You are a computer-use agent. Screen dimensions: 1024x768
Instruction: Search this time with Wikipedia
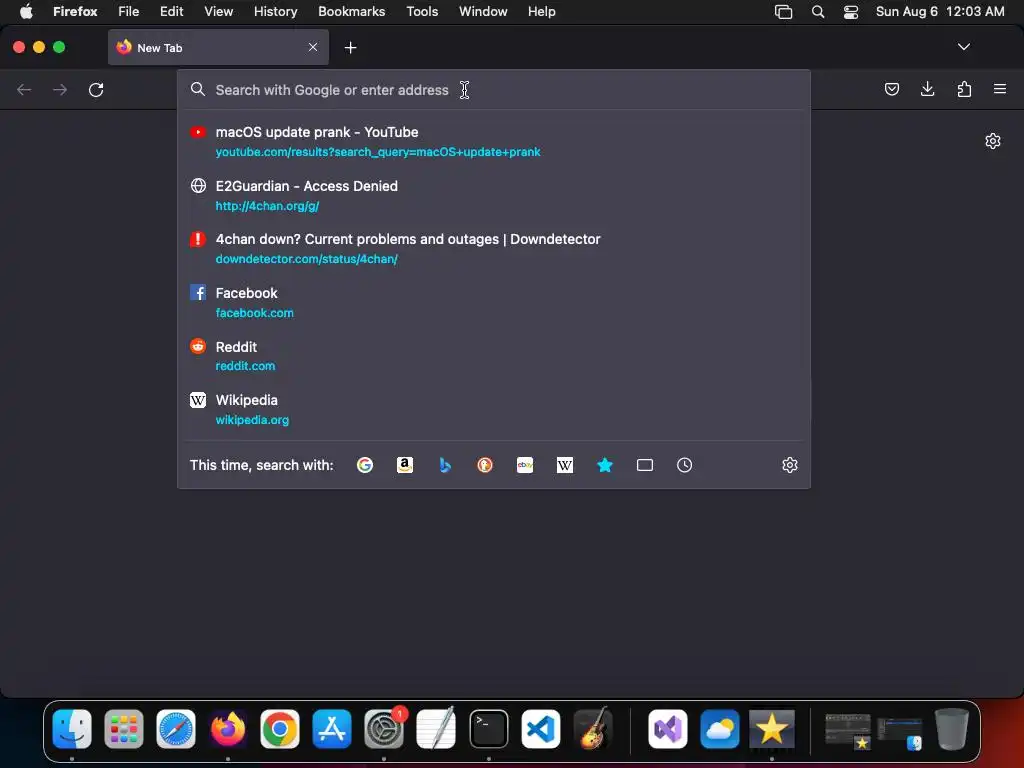tap(565, 465)
